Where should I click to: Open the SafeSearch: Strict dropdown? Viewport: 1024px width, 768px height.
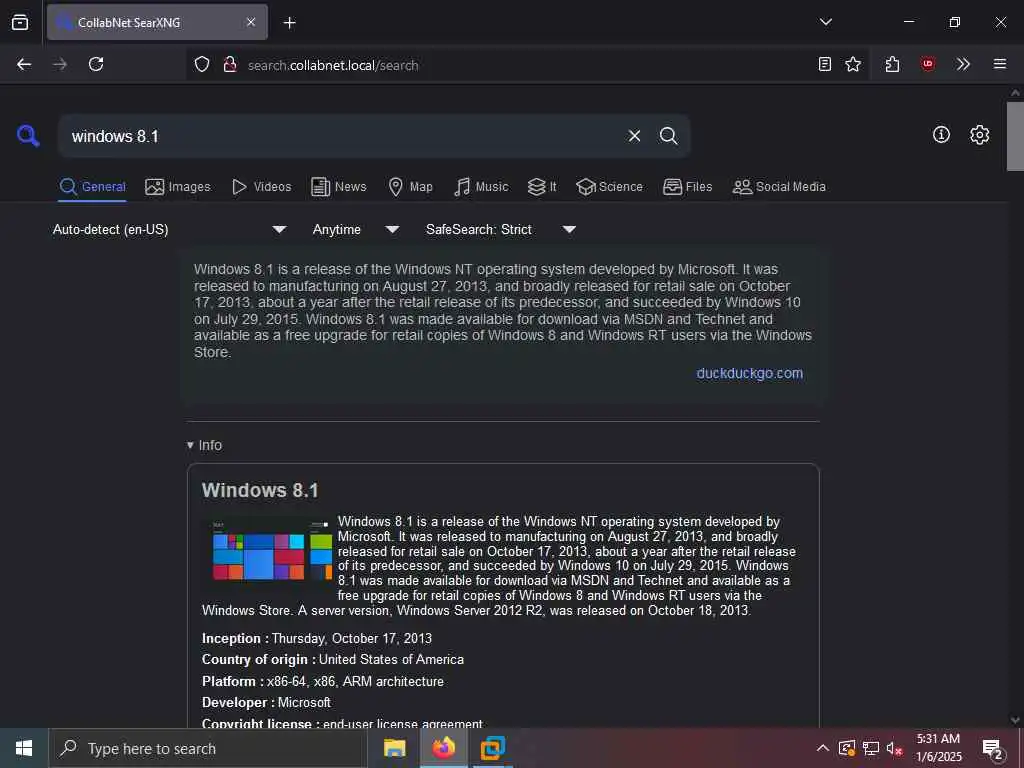pos(500,229)
